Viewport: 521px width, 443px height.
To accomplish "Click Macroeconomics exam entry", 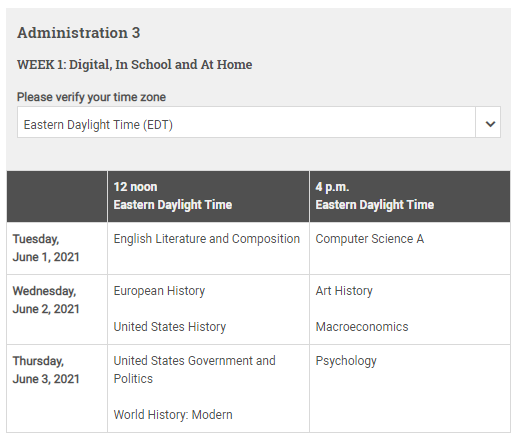I will (x=362, y=327).
